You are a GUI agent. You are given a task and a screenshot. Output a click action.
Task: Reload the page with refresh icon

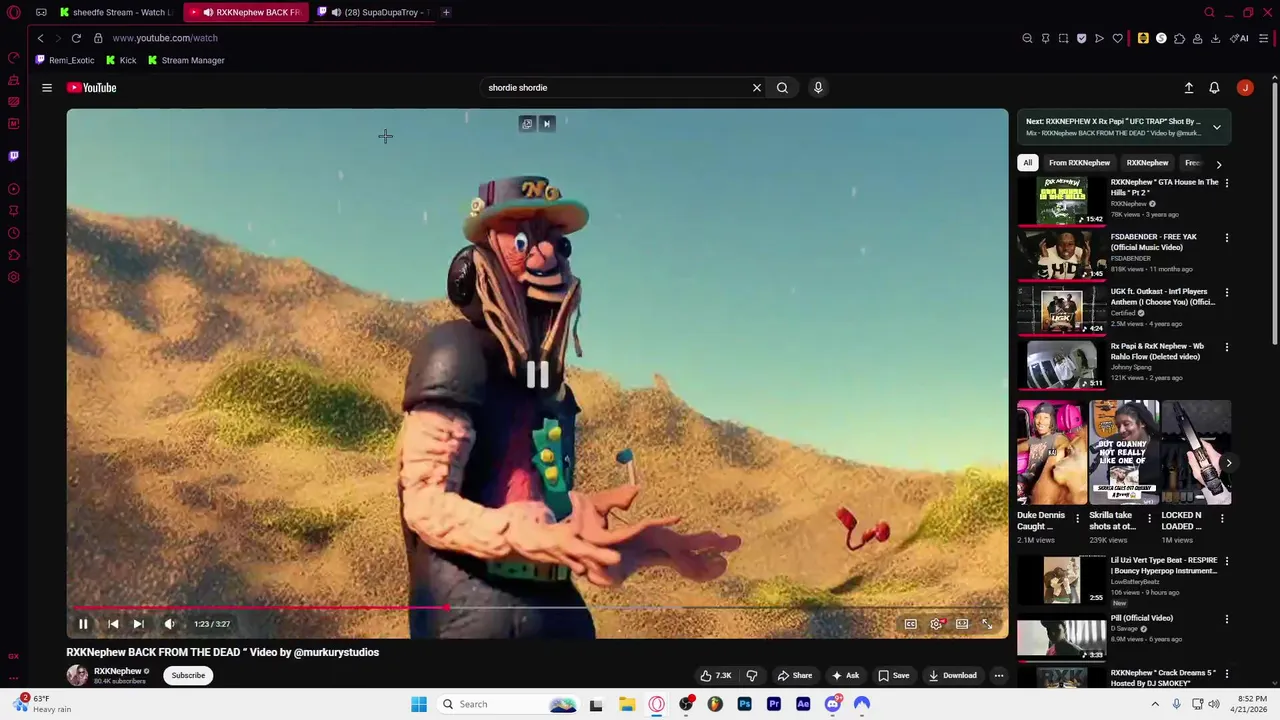(76, 38)
